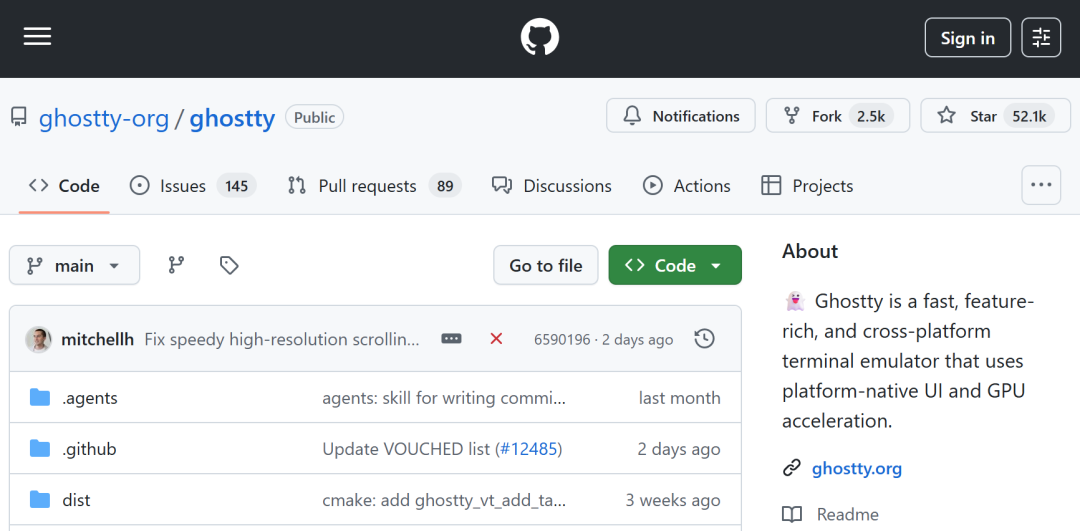Viewport: 1080px width, 531px height.
Task: Open additional navigation options three-dot menu
Action: (x=1041, y=185)
